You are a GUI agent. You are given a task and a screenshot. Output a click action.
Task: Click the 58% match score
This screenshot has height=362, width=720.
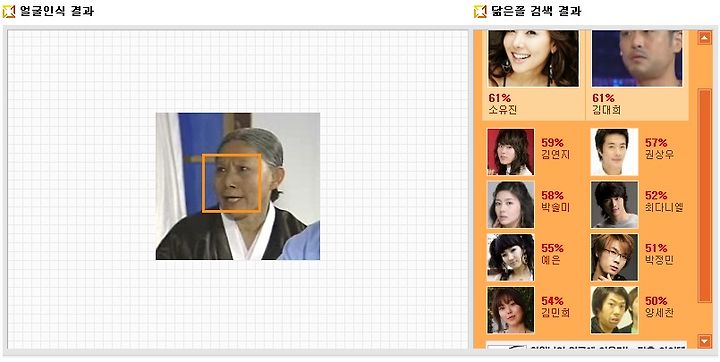pos(552,196)
